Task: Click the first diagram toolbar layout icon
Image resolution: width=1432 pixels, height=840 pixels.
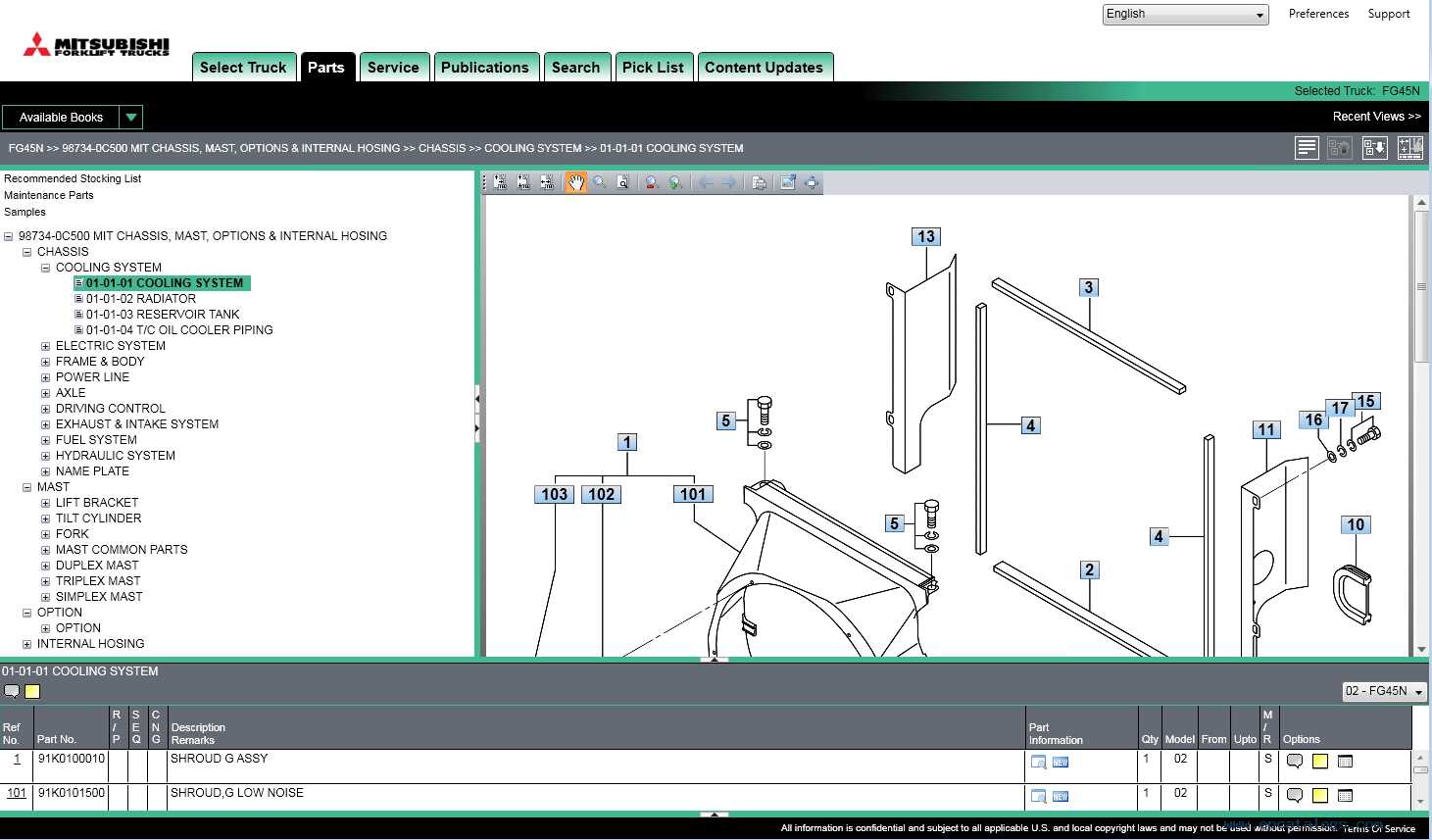Action: 500,182
